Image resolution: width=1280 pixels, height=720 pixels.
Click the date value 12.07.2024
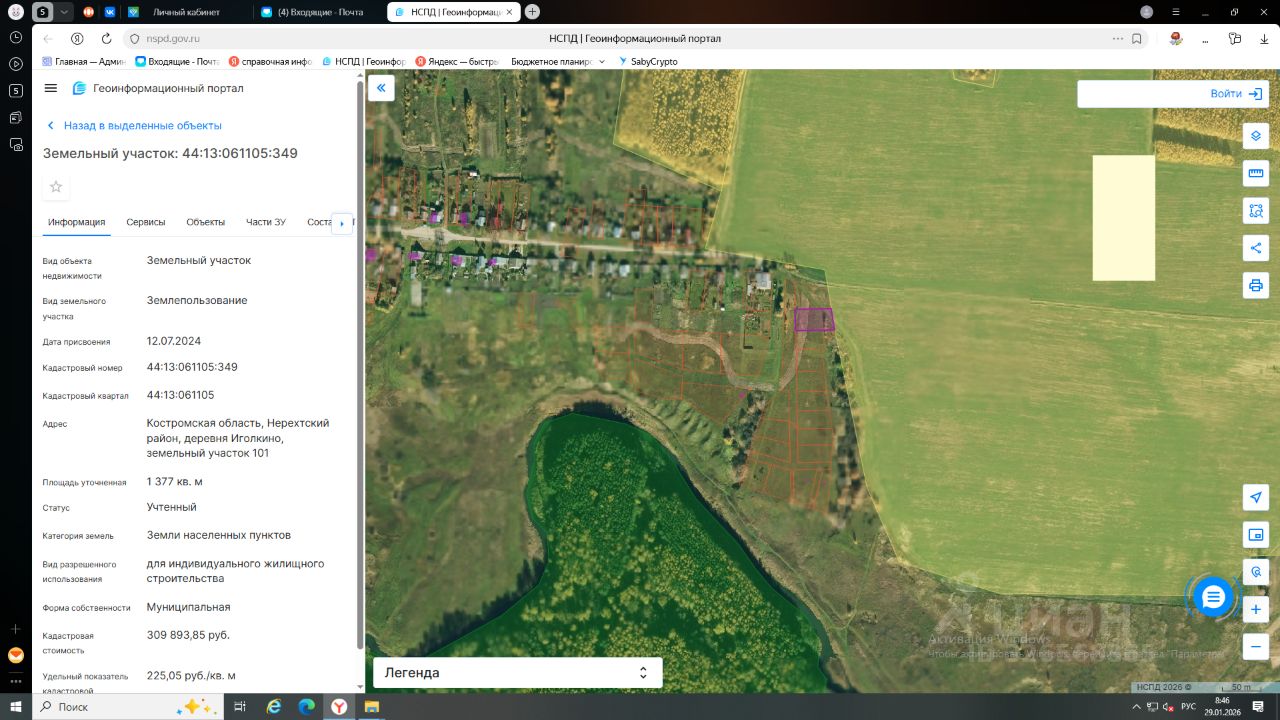[174, 341]
